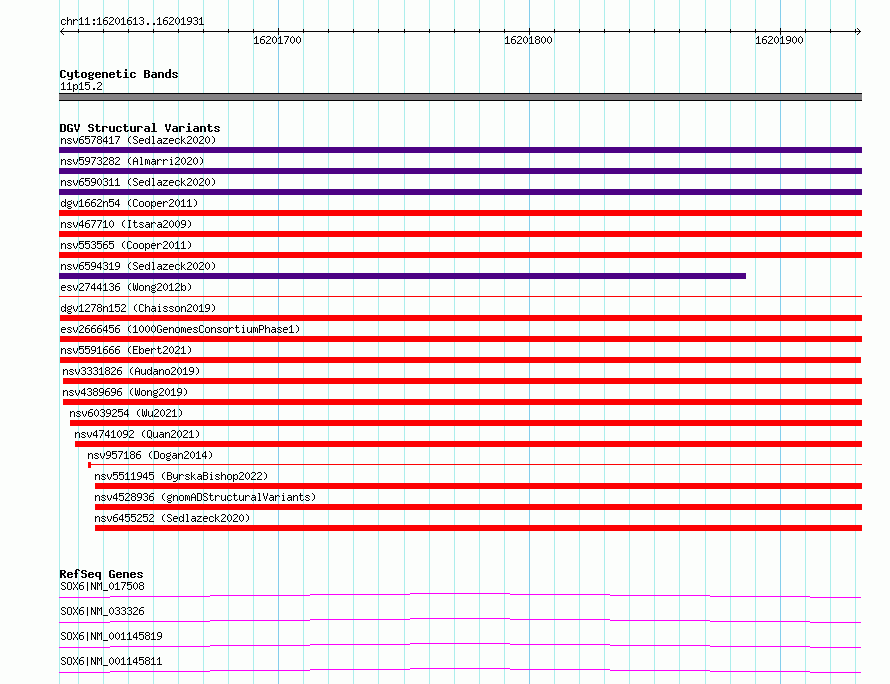
Task: Open variant nsv5511945 (ByrskaBishop2022) label
Action: pos(181,476)
